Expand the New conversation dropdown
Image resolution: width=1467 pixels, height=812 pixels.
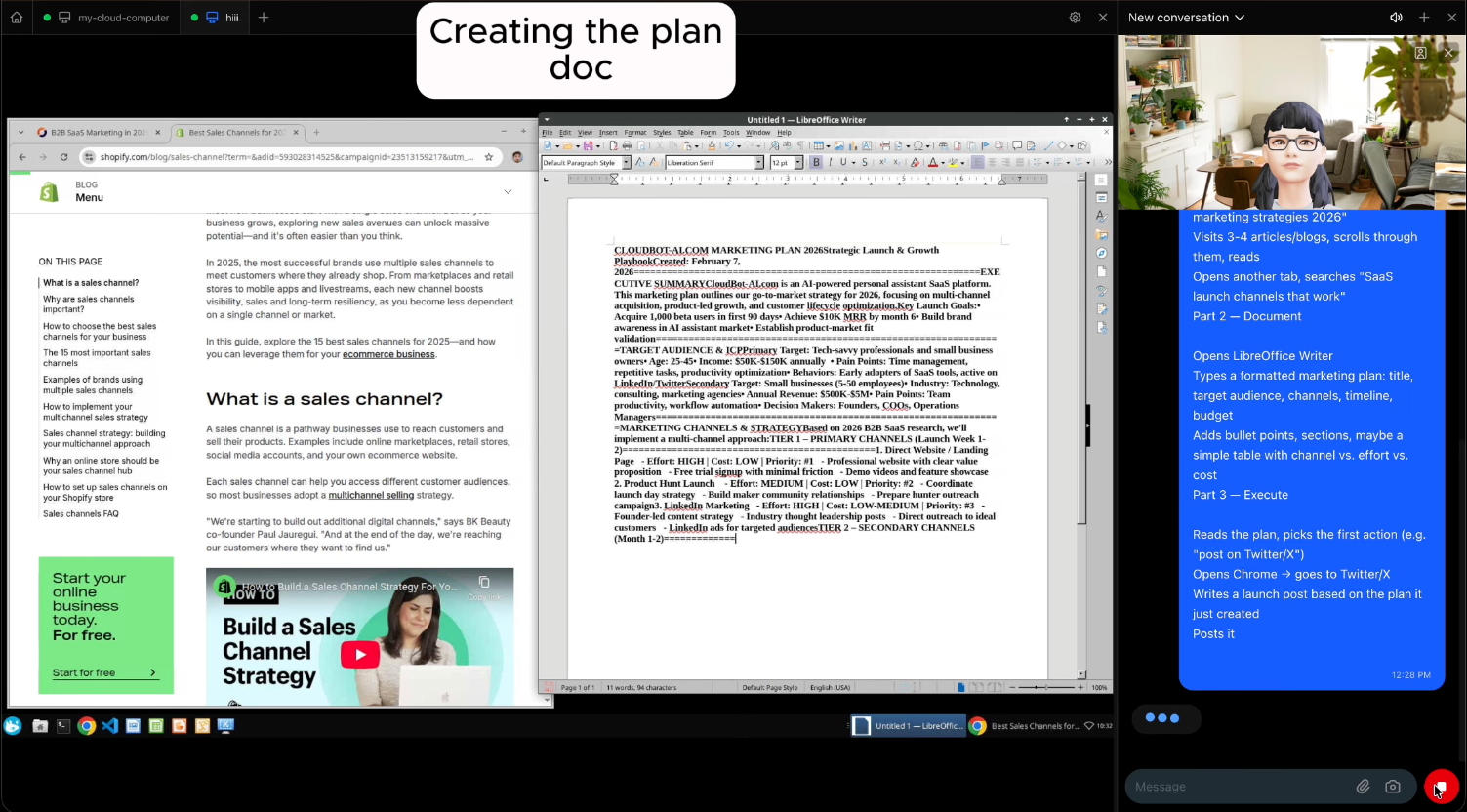[1240, 18]
